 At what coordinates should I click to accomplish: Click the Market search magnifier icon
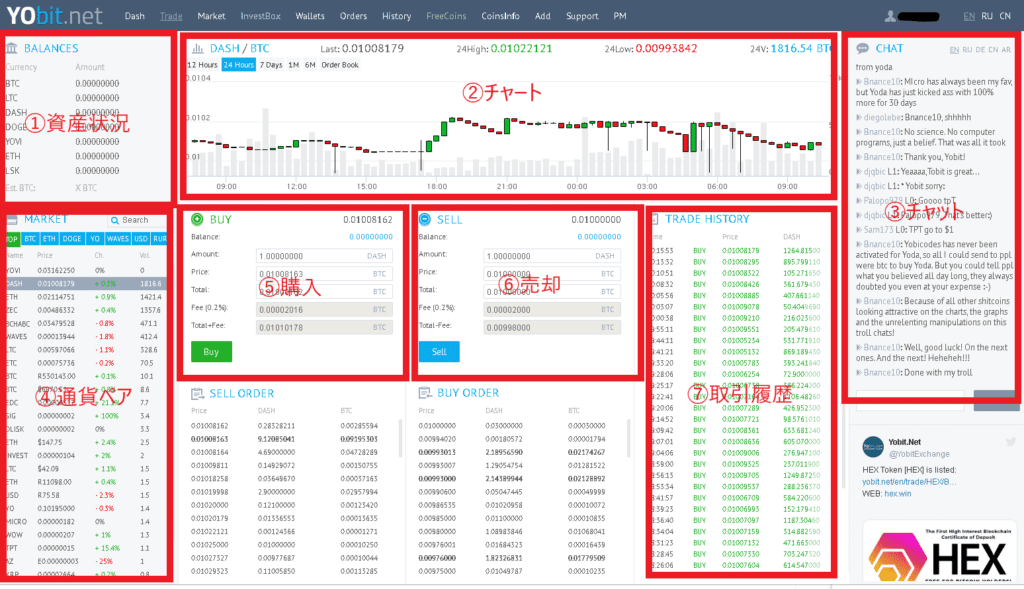pos(115,221)
